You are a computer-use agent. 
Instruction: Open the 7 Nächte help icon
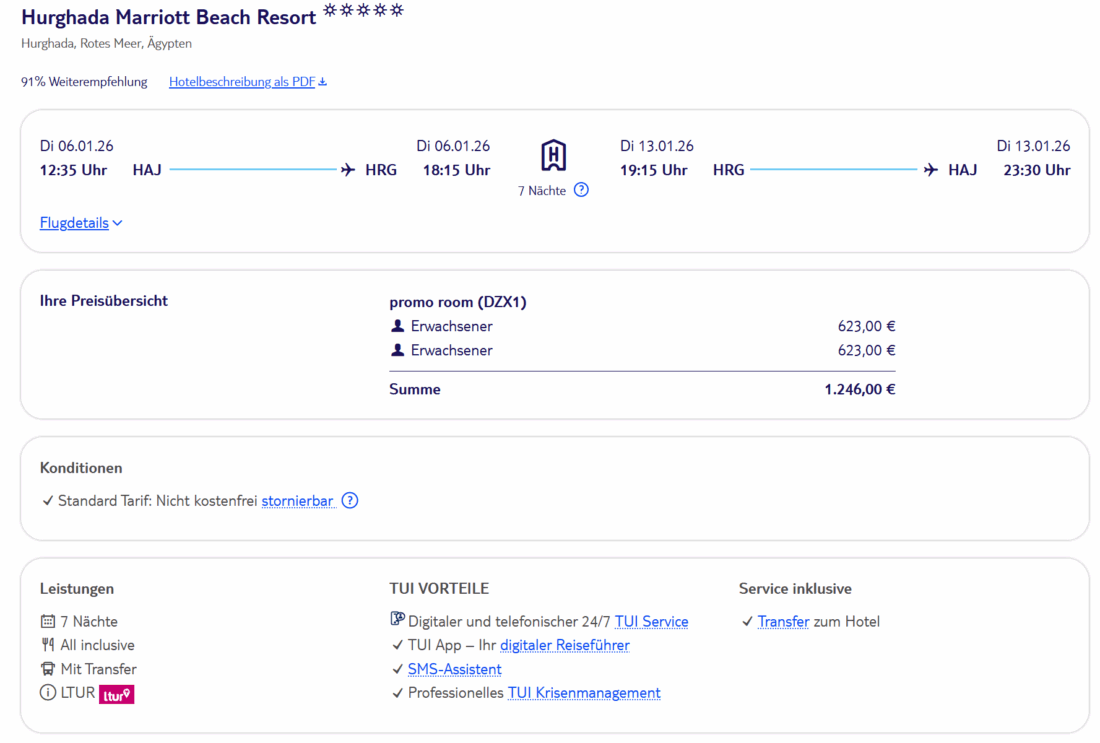(581, 190)
